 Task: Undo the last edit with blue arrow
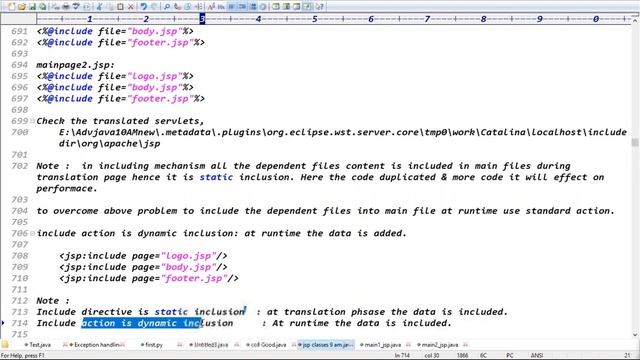(143, 7)
